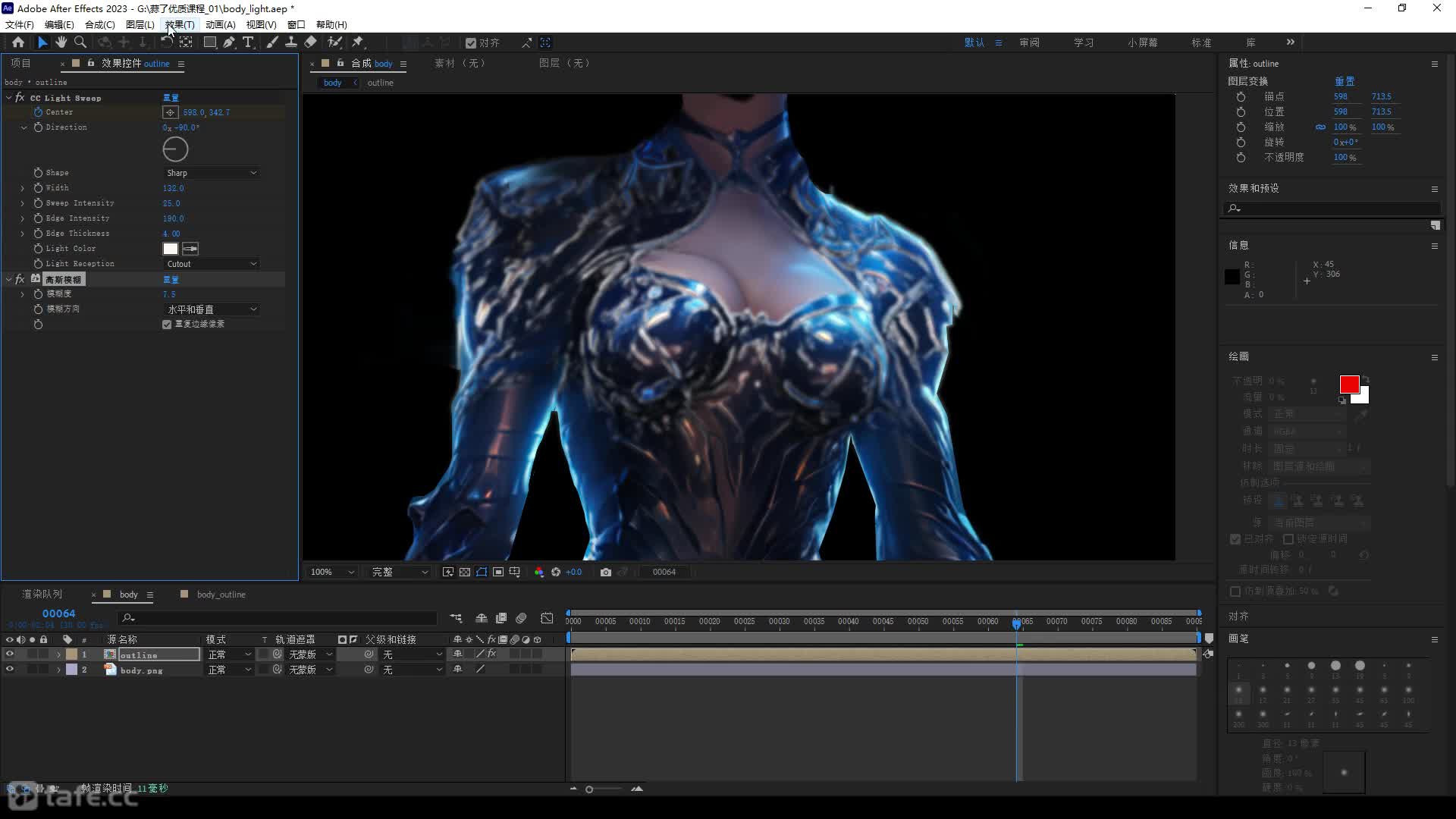This screenshot has height=819, width=1456.
Task: Select the Clone Stamp tool
Action: click(291, 42)
